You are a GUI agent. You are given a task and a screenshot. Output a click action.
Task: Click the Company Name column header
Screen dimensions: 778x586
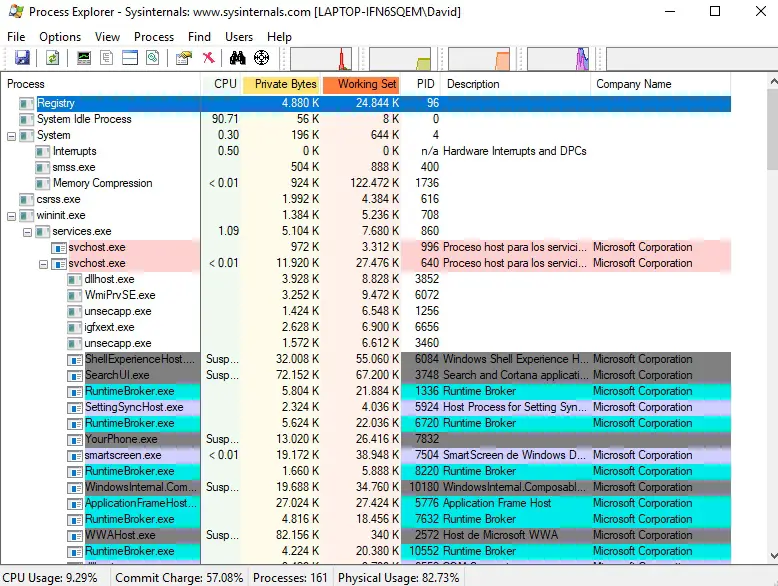click(633, 84)
